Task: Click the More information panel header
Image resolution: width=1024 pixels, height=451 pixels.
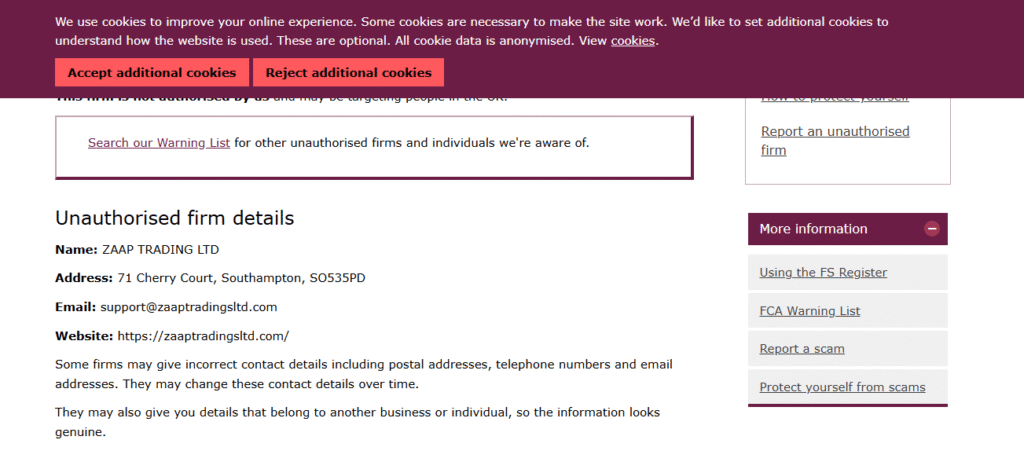Action: point(848,229)
